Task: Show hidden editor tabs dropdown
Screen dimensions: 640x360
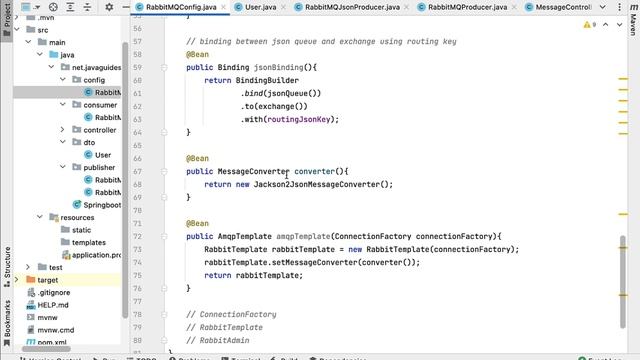Action: (602, 7)
